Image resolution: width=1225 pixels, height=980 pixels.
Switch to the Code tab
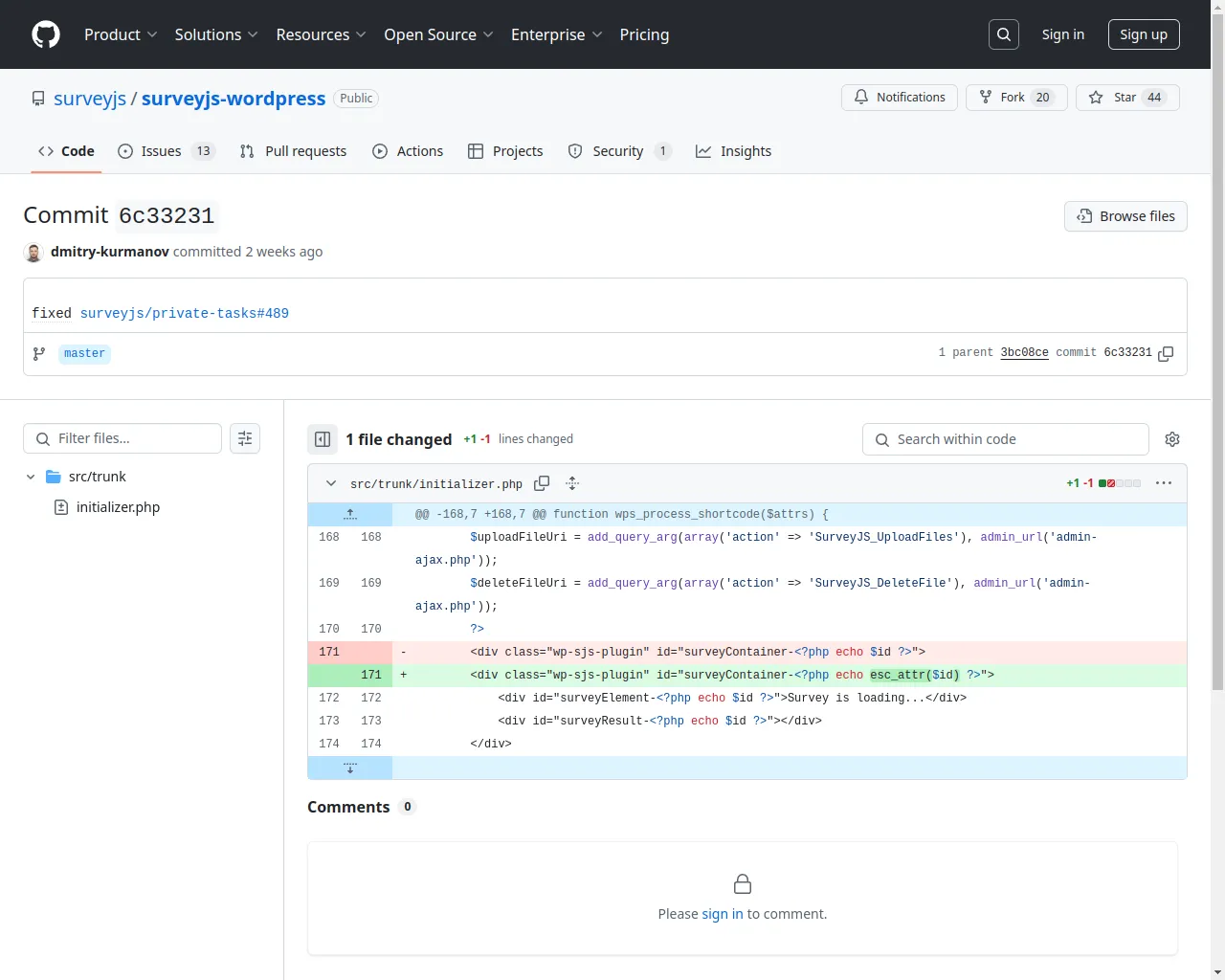(66, 151)
